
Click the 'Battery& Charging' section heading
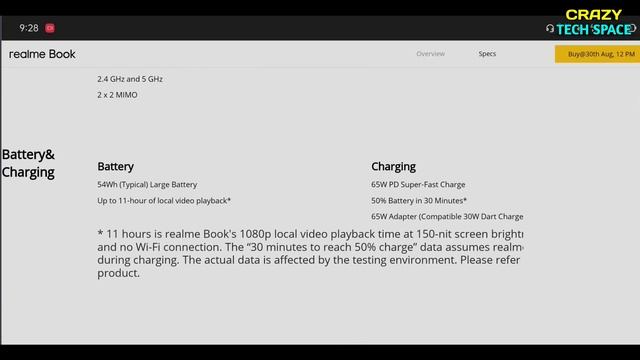tap(28, 163)
